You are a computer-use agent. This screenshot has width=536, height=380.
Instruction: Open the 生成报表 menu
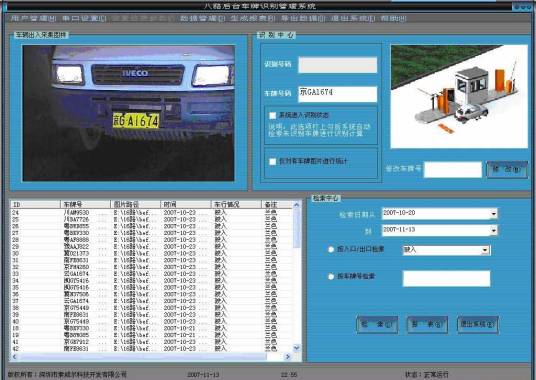tap(252, 18)
